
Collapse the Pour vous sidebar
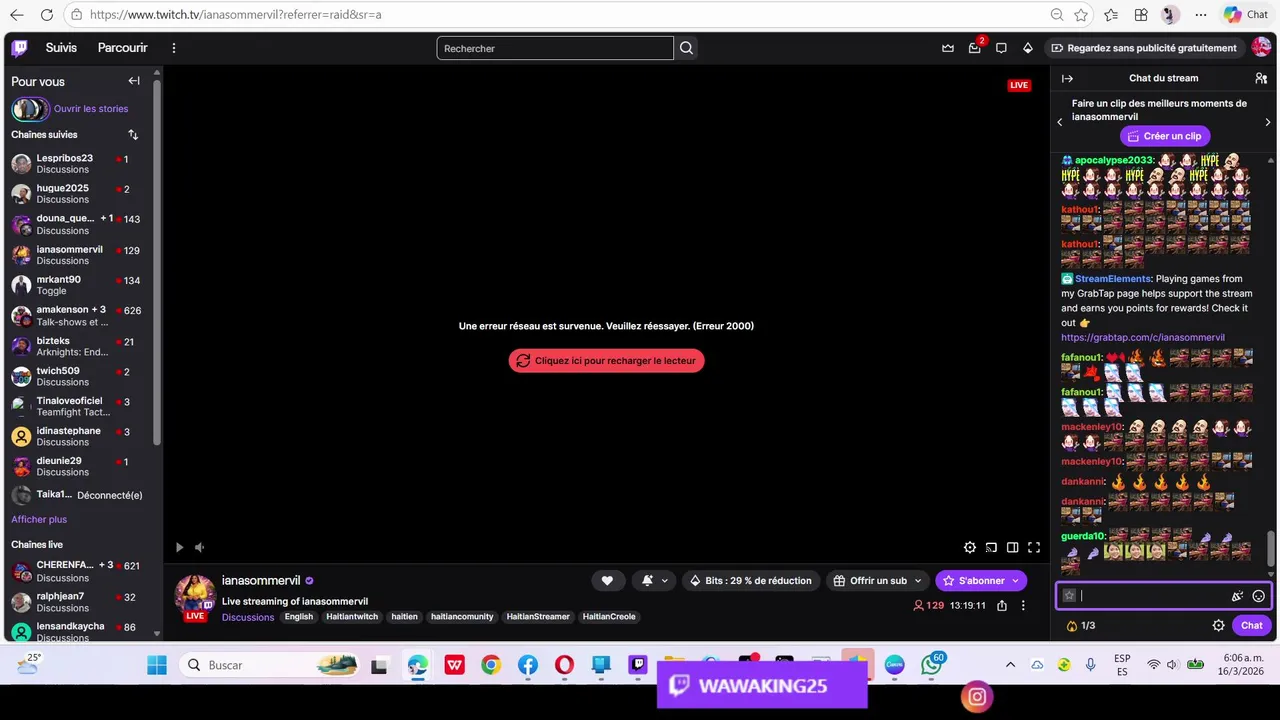coord(134,81)
